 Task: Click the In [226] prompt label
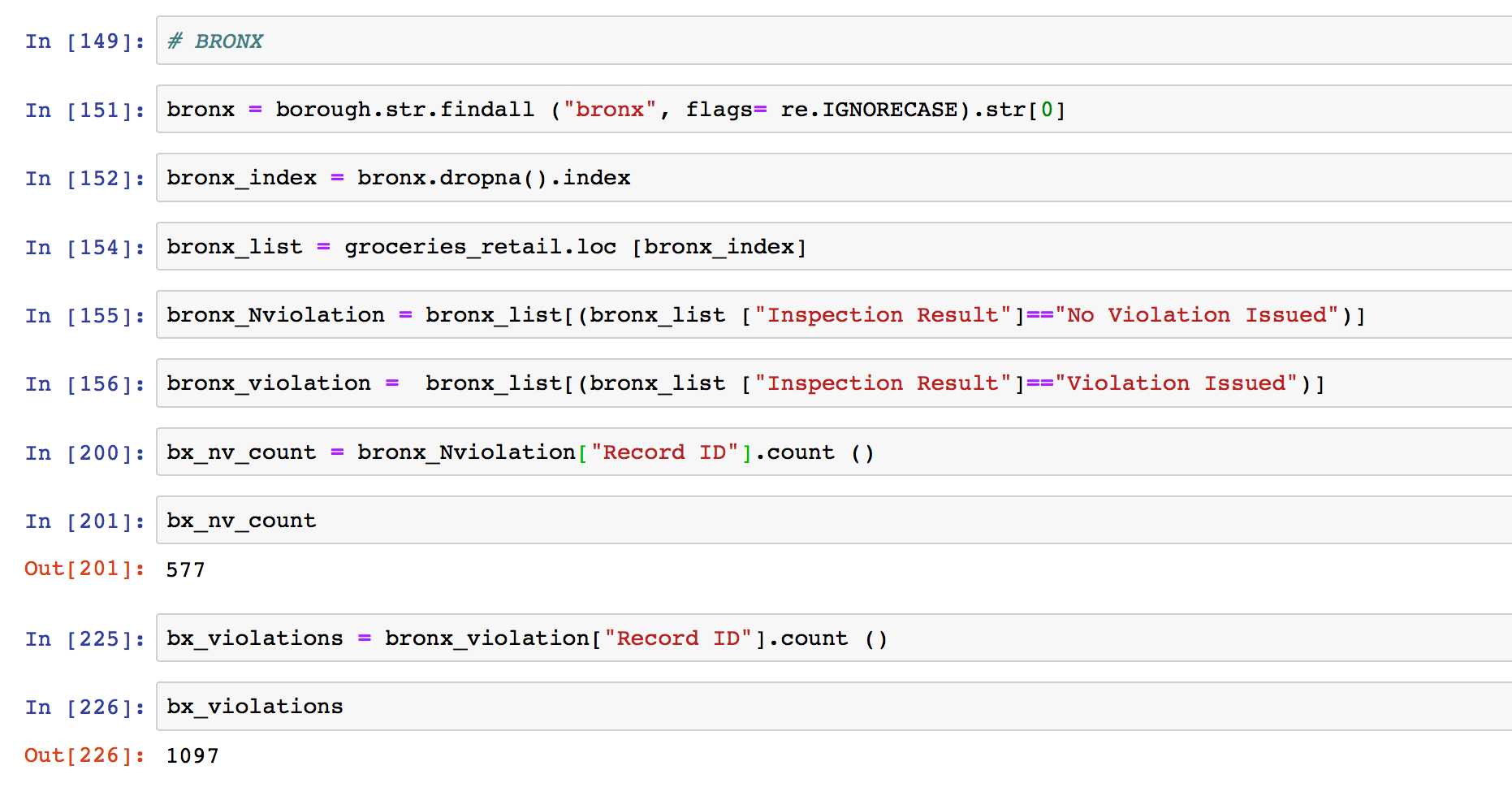84,707
